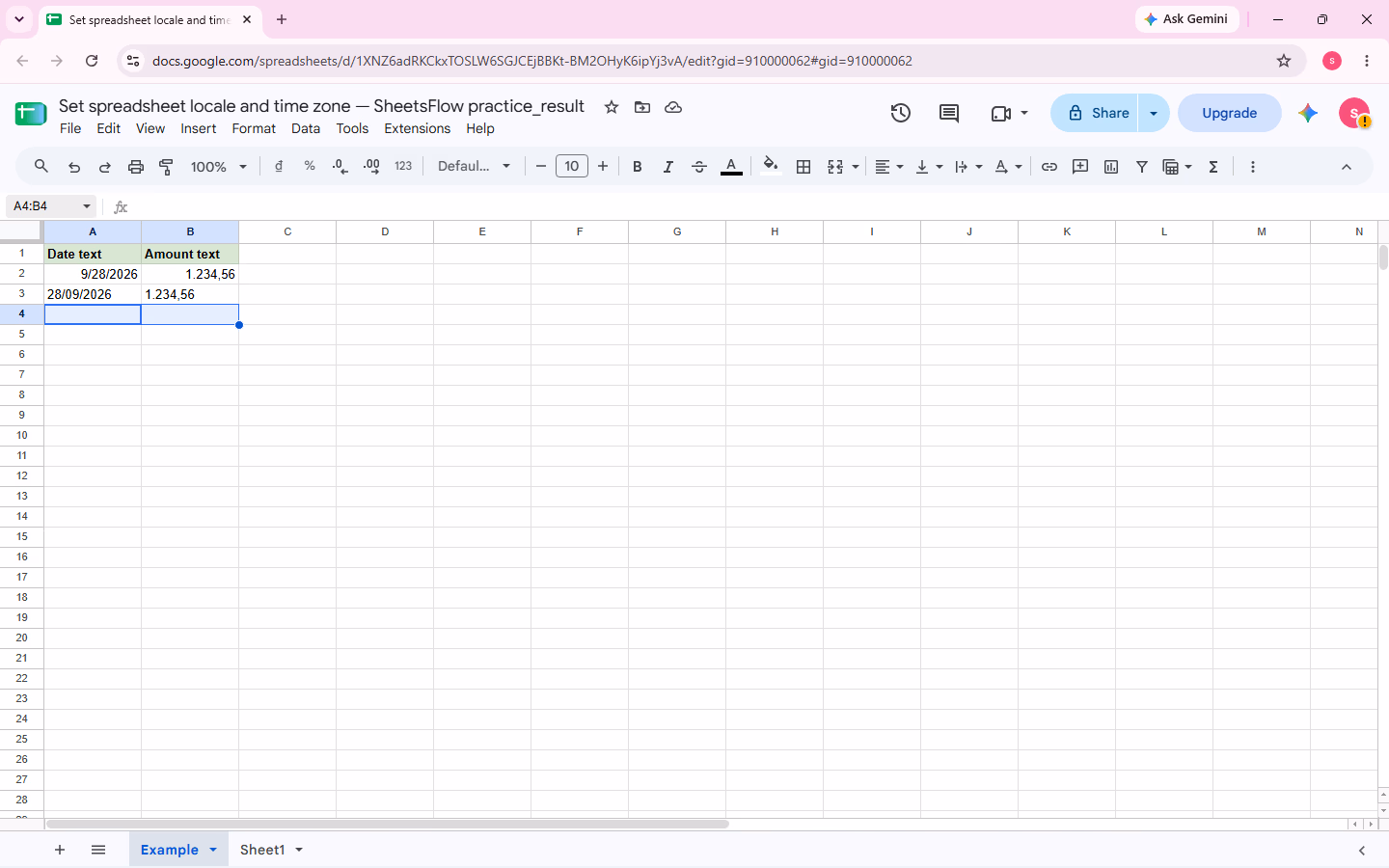Click the Name box showing A4:B4
The height and width of the screenshot is (868, 1389).
pos(50,206)
